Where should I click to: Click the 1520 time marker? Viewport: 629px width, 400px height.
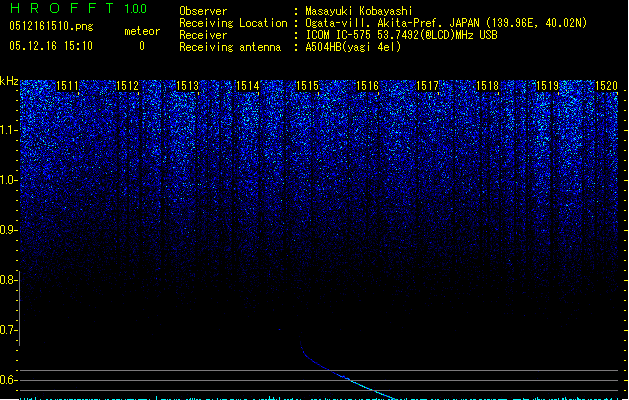coord(606,87)
